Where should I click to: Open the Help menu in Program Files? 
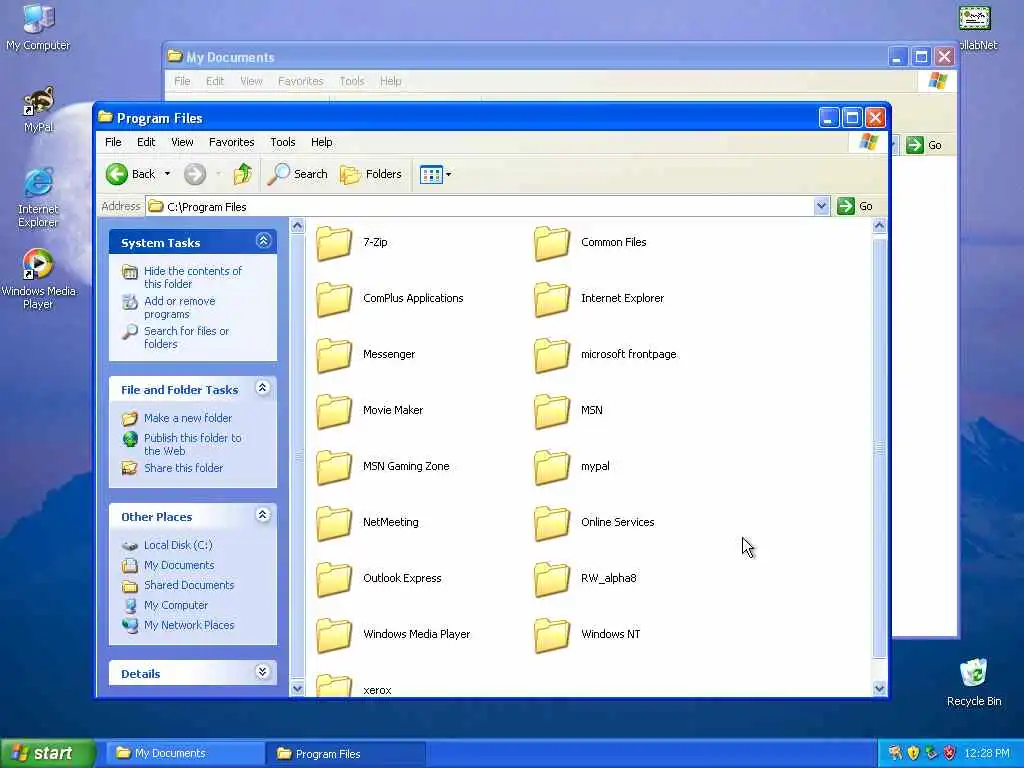[x=321, y=142]
